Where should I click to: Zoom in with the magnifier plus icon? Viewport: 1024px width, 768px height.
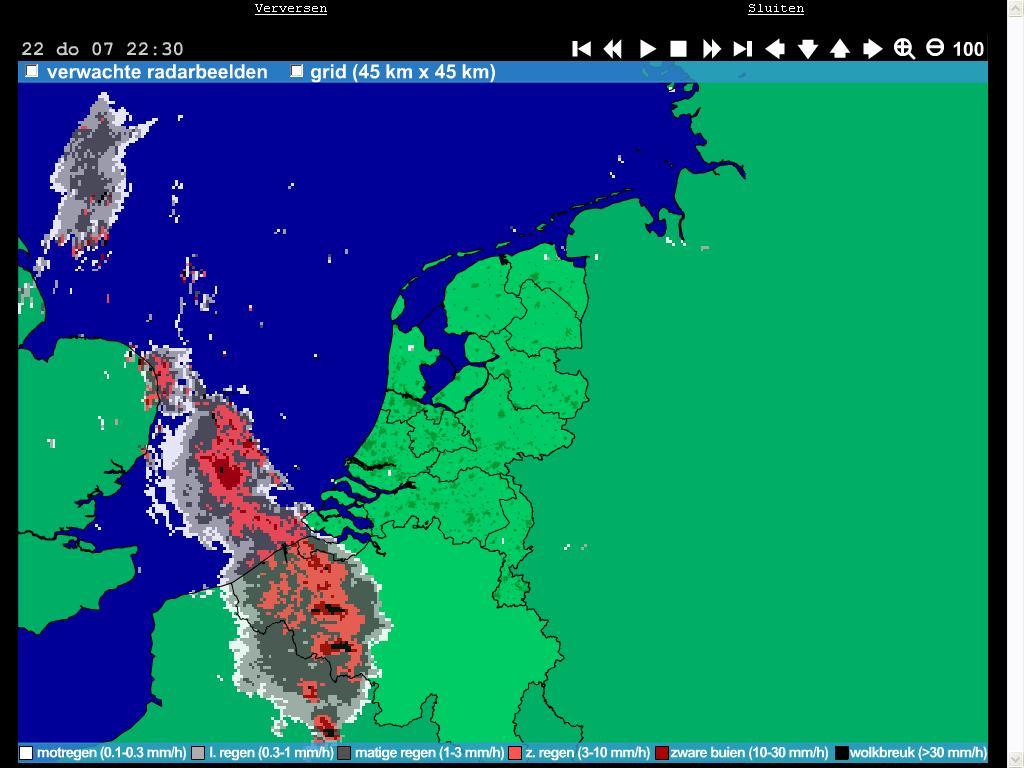tap(904, 49)
